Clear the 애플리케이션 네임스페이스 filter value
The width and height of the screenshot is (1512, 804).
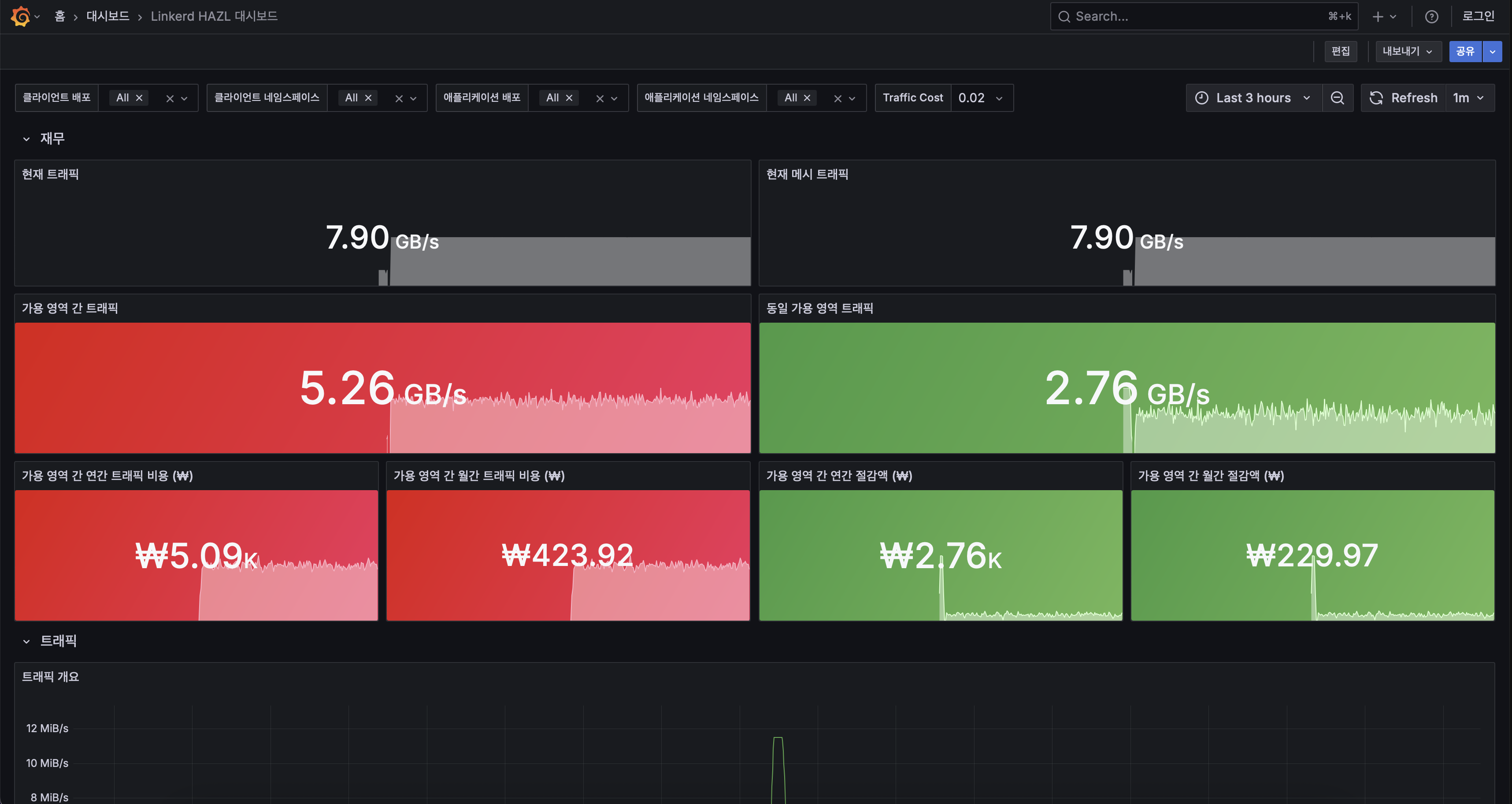(x=838, y=98)
